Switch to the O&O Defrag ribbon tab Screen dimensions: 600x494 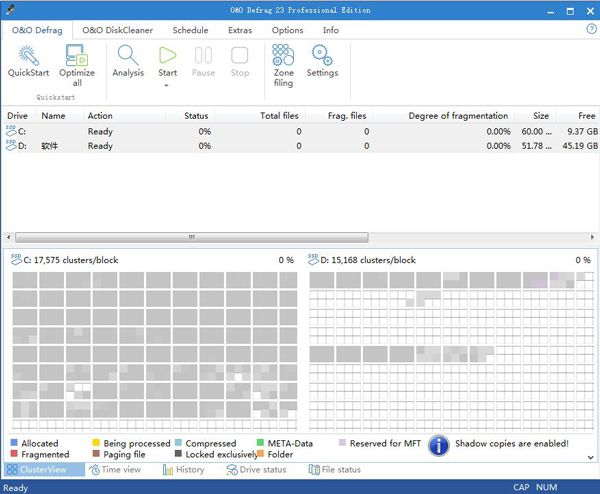coord(37,30)
